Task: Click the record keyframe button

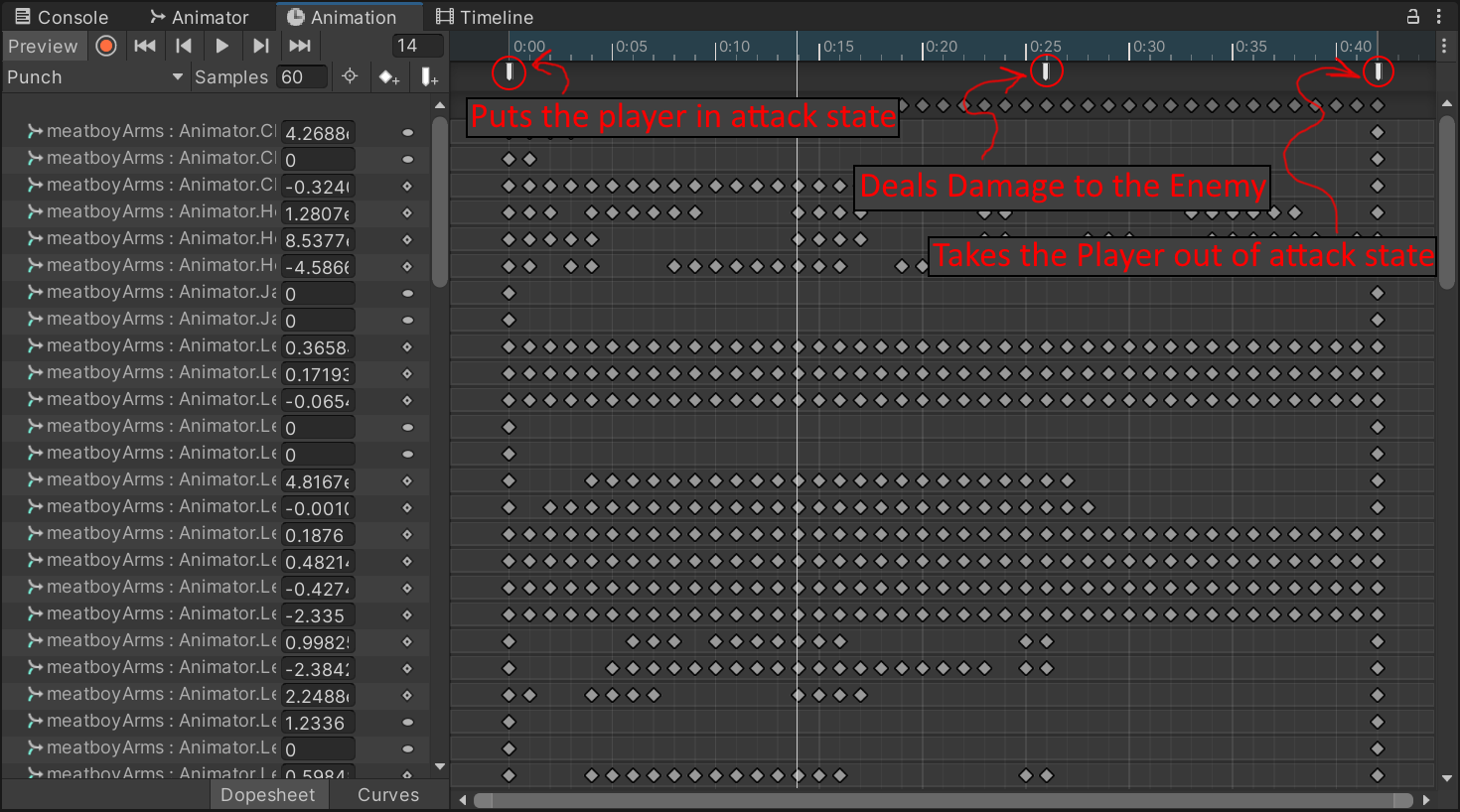Action: pos(106,46)
